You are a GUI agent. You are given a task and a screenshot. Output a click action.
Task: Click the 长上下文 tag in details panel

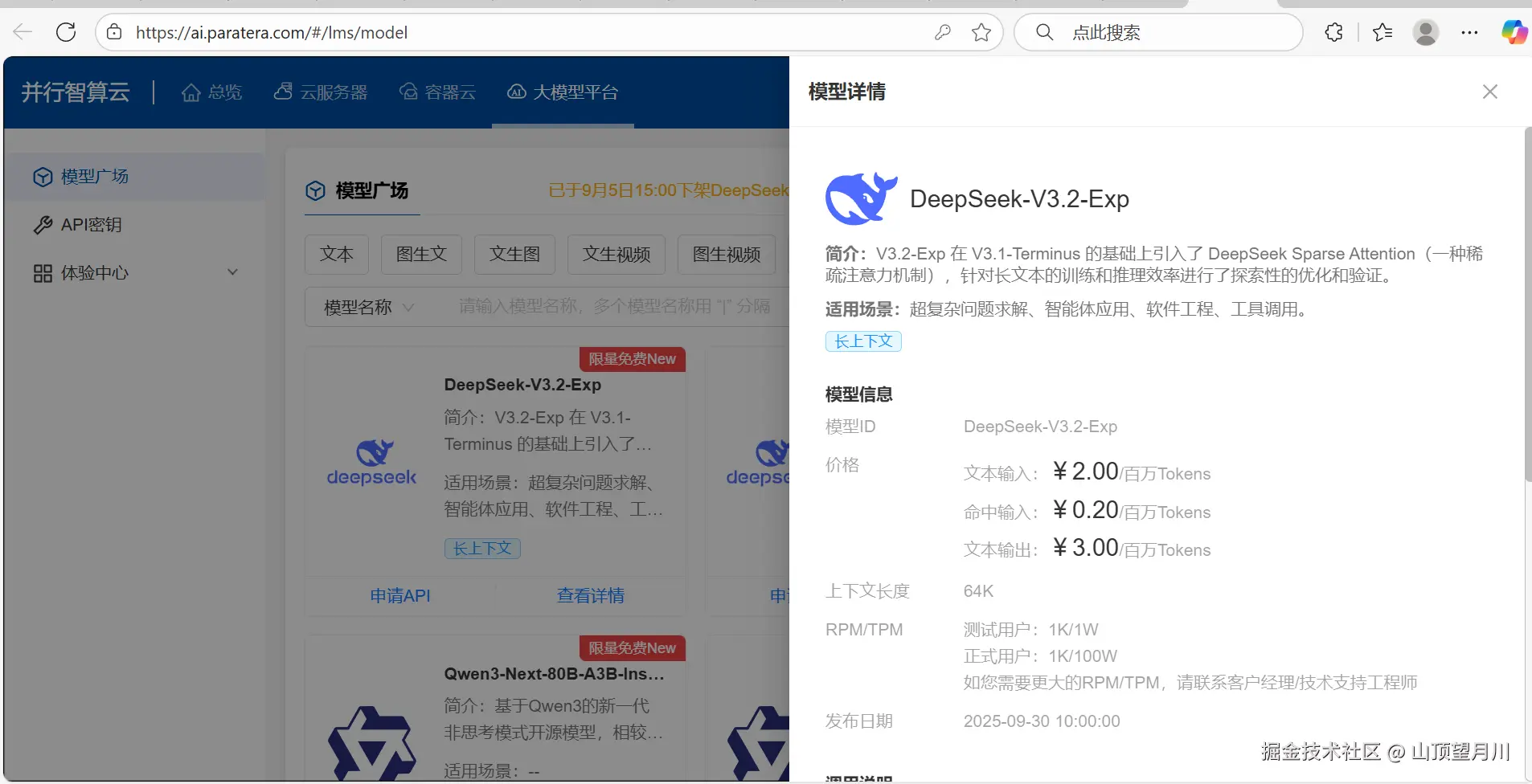coord(863,341)
